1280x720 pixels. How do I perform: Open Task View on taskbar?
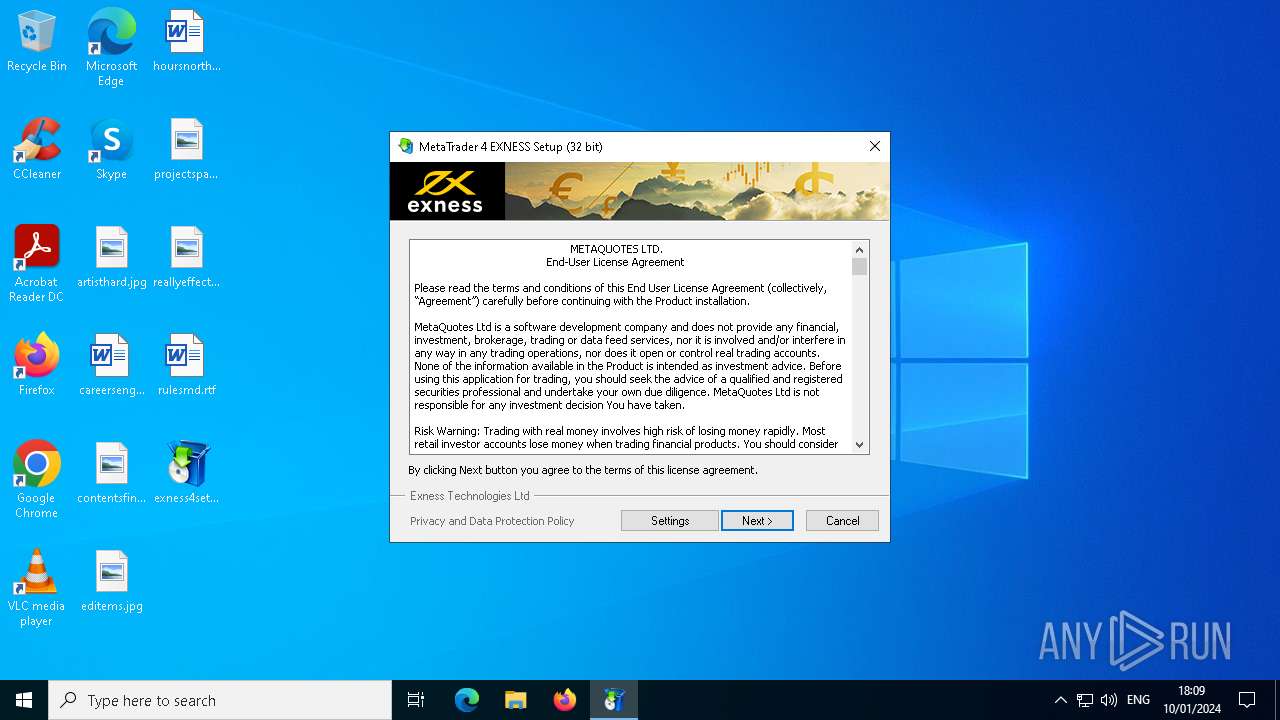(416, 700)
